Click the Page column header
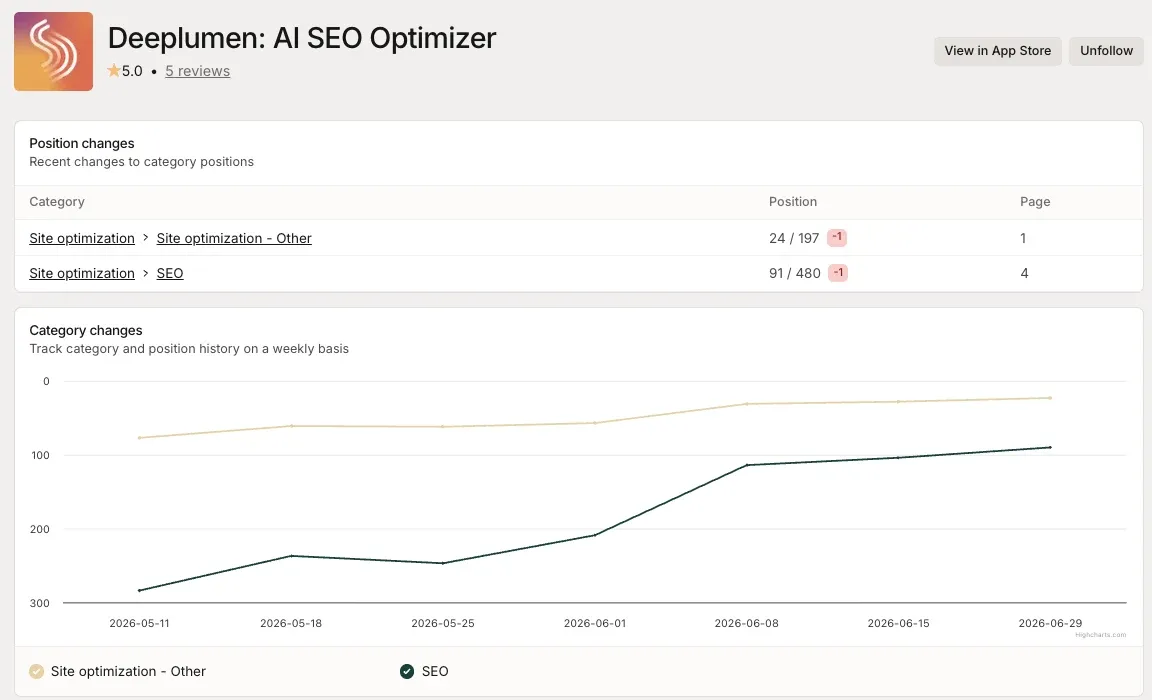Screen dimensions: 1152x700 (1035, 201)
